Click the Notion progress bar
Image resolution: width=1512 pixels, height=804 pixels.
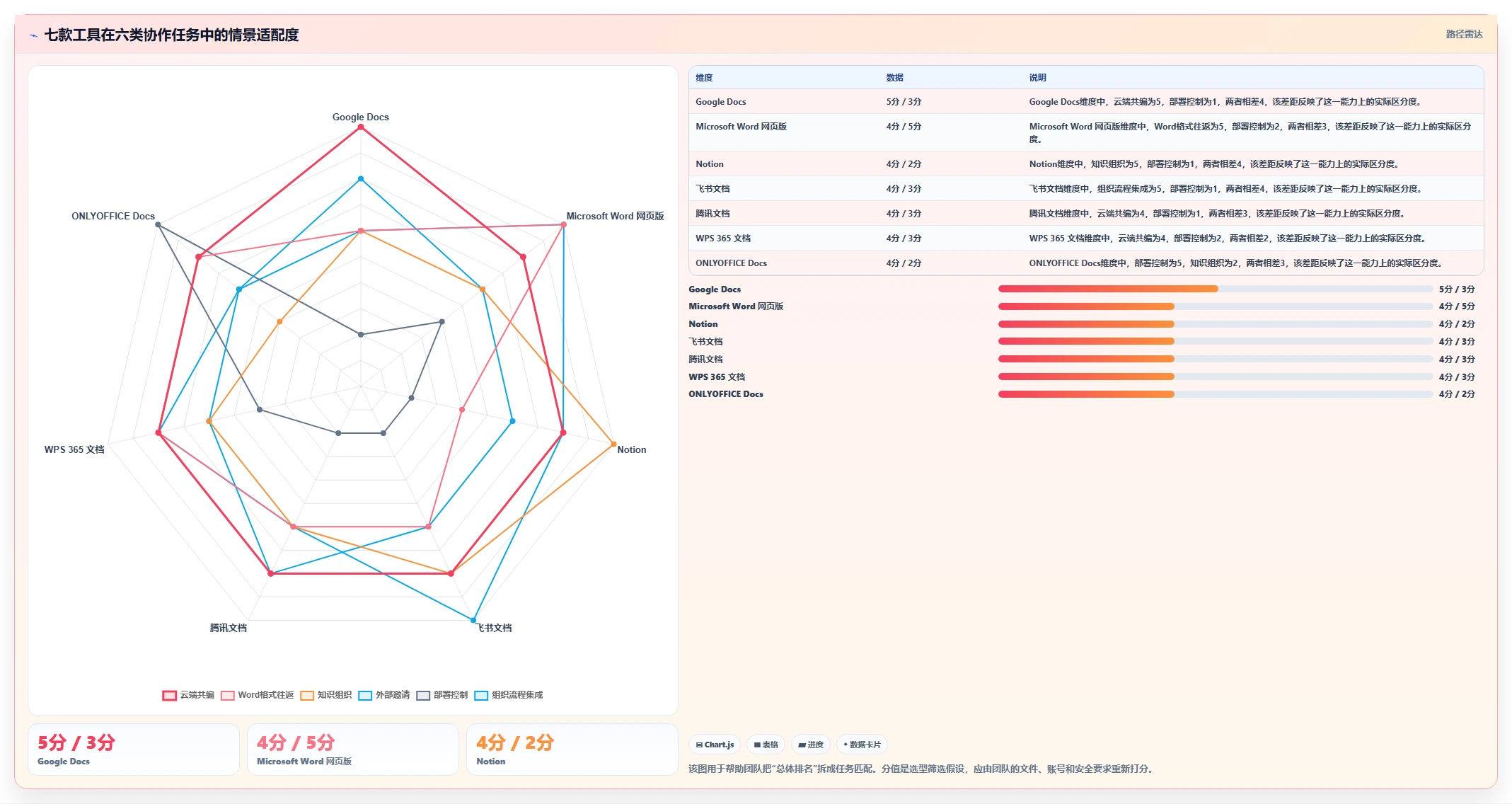click(x=1216, y=324)
